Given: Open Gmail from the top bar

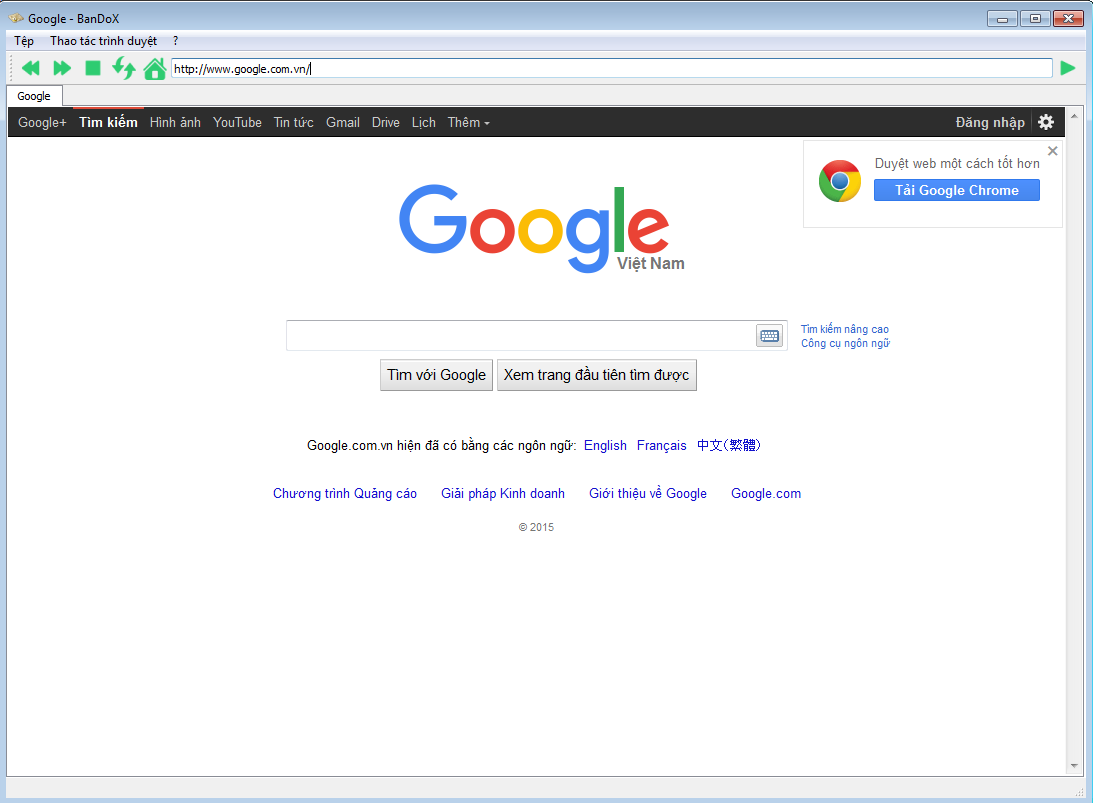Looking at the screenshot, I should click(x=343, y=123).
